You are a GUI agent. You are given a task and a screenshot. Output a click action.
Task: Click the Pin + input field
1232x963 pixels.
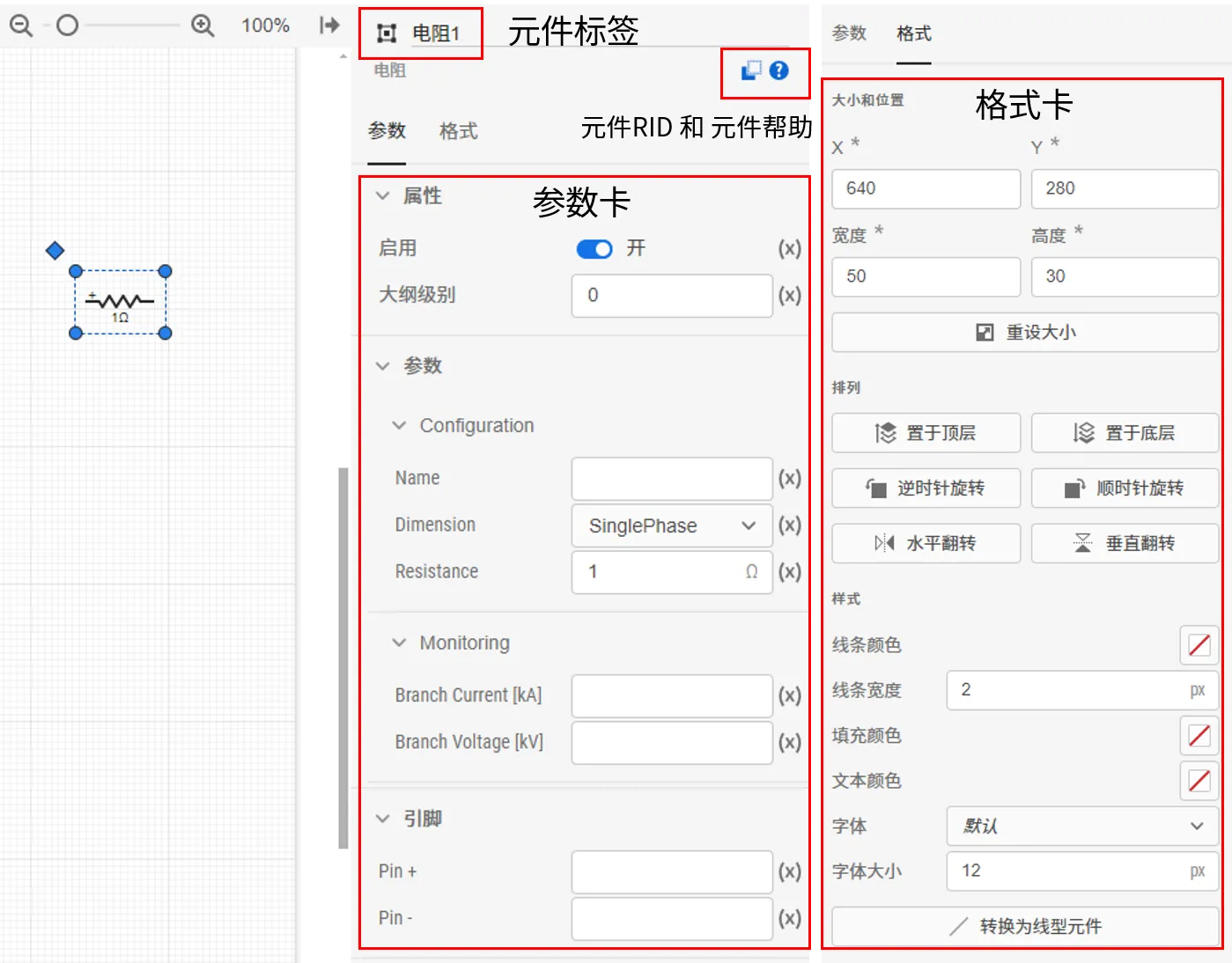click(672, 872)
